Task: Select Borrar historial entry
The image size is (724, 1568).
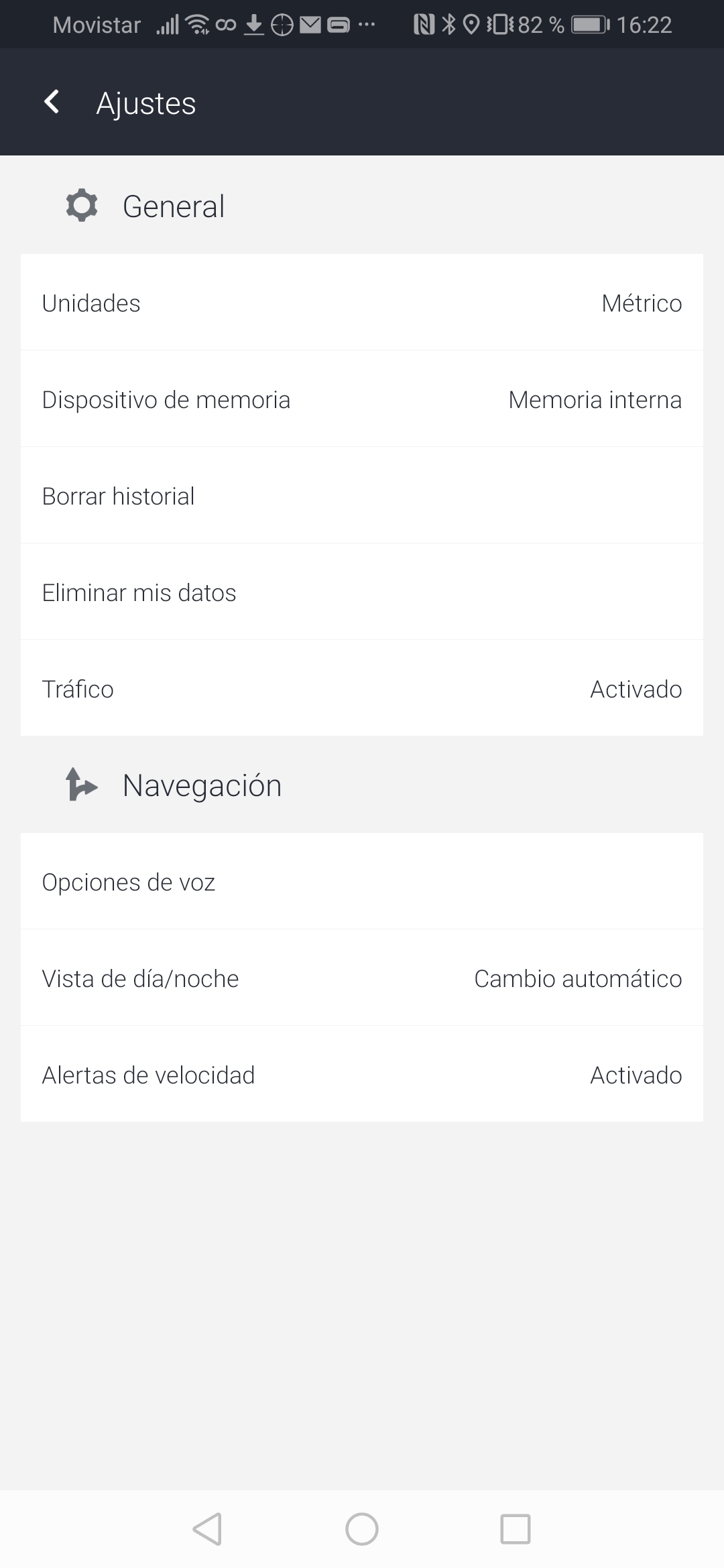Action: 362,496
